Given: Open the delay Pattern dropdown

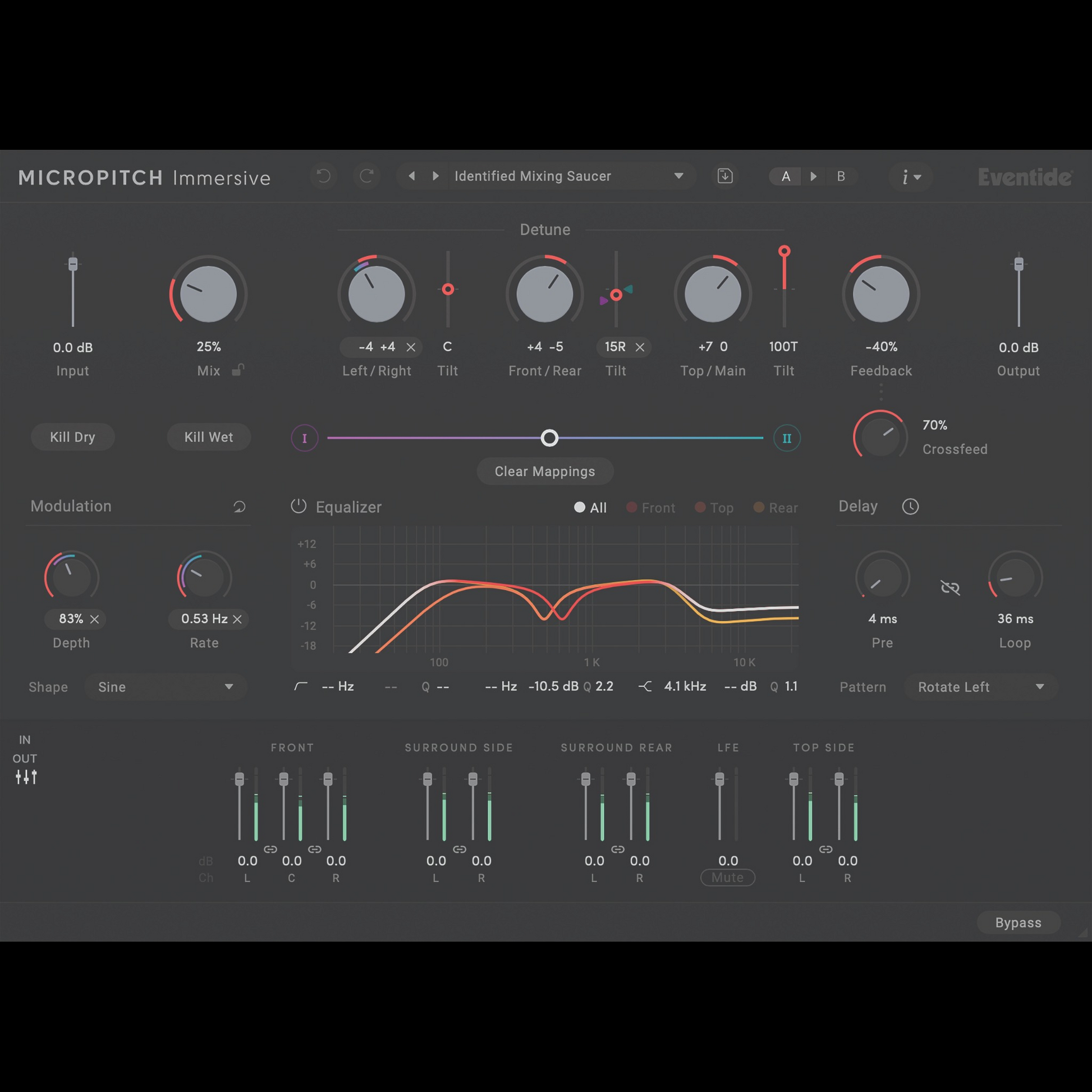Looking at the screenshot, I should pos(981,687).
